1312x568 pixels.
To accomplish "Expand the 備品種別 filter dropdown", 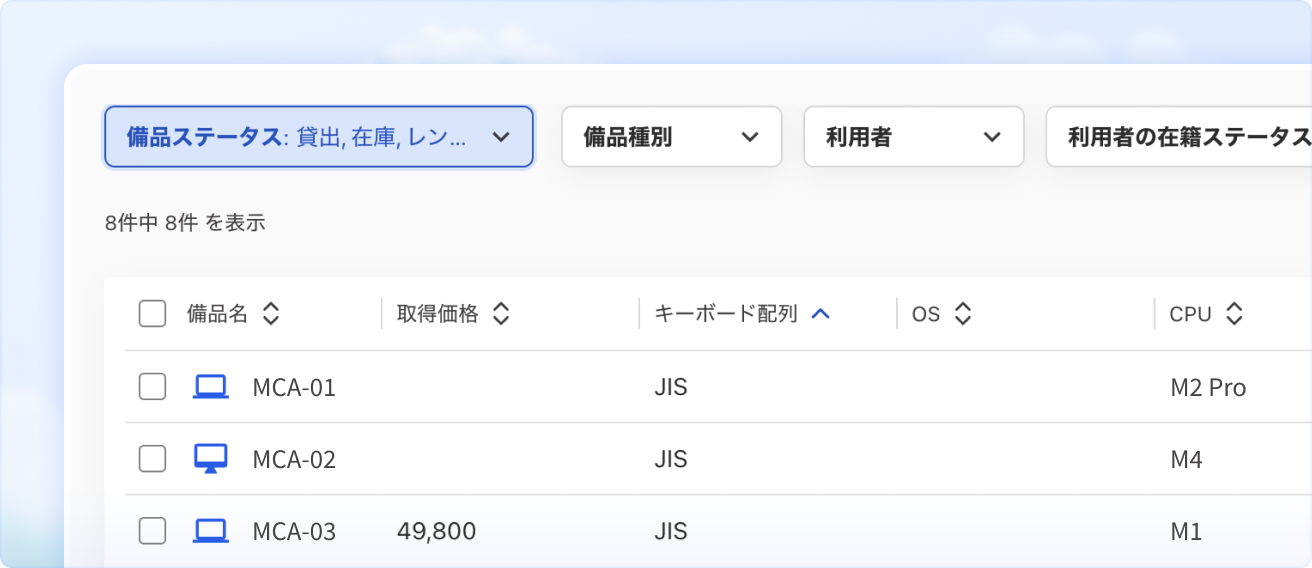I will 671,137.
